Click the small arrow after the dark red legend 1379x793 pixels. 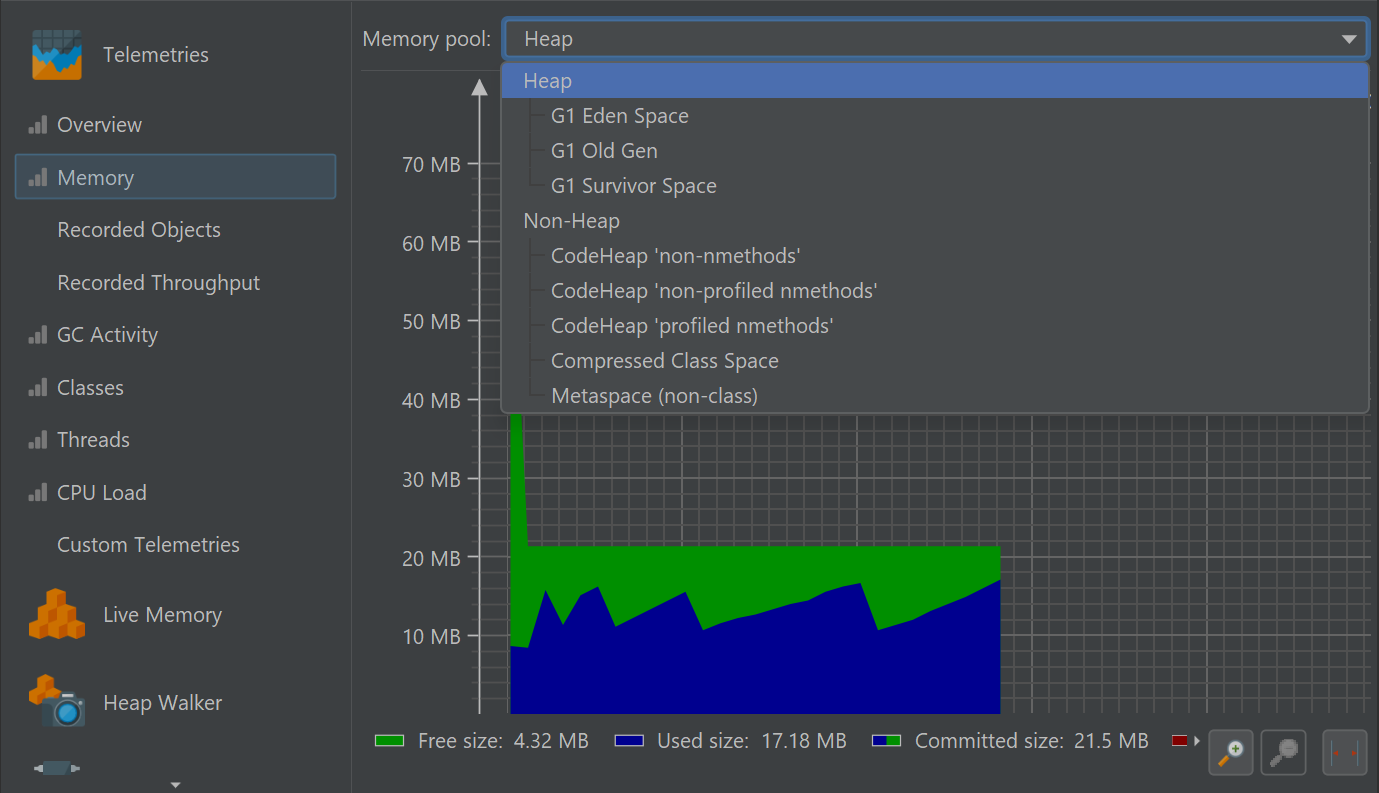[1197, 741]
